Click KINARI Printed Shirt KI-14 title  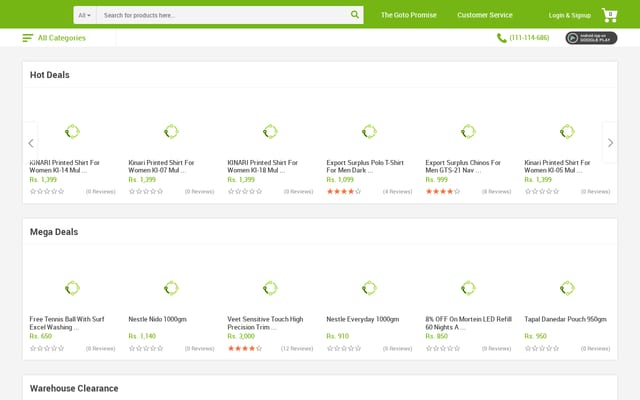[x=64, y=166]
